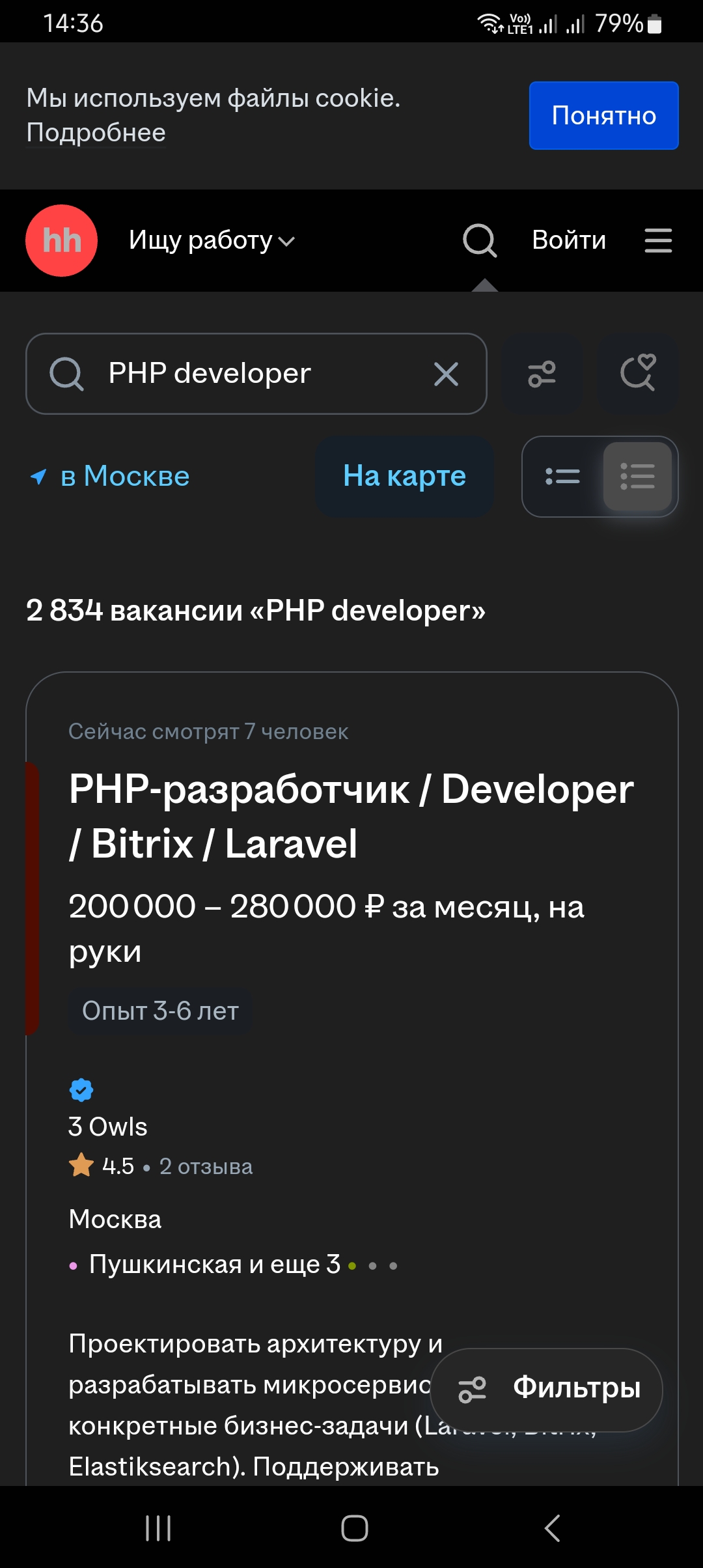The height and width of the screenshot is (1568, 703).
Task: Open the PHP-разработчик / Developer vacancy title
Action: tap(351, 817)
